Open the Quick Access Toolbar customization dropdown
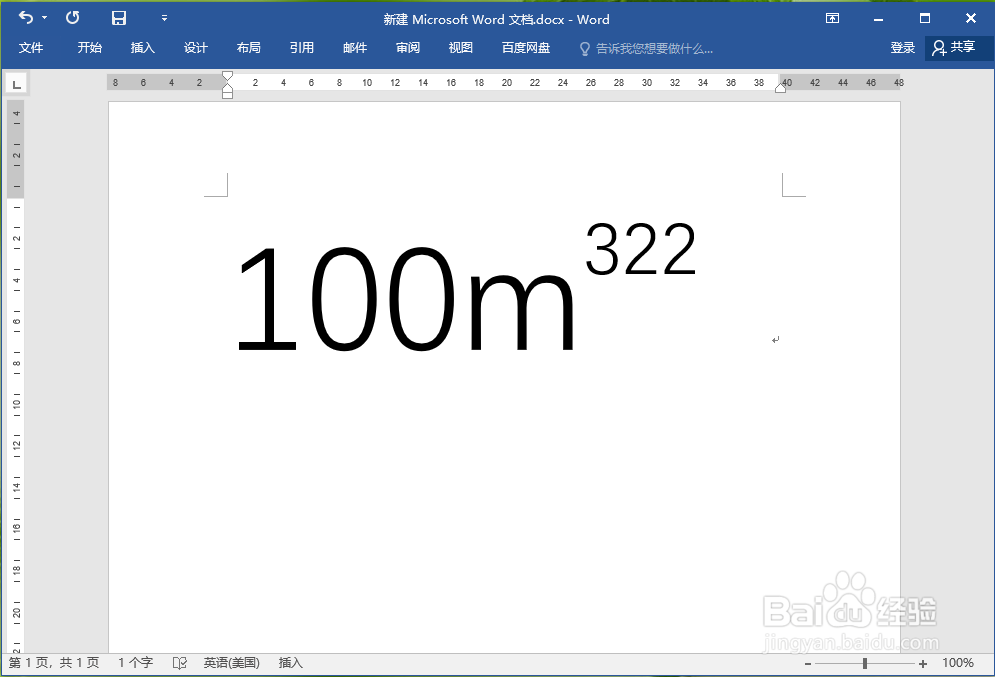Viewport: 995px width, 677px height. coord(163,18)
